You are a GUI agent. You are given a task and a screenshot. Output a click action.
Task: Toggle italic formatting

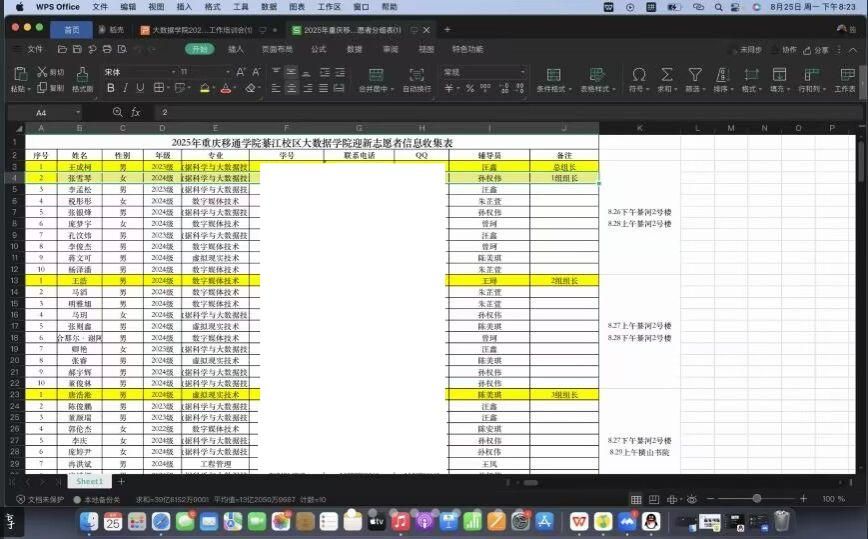128,89
